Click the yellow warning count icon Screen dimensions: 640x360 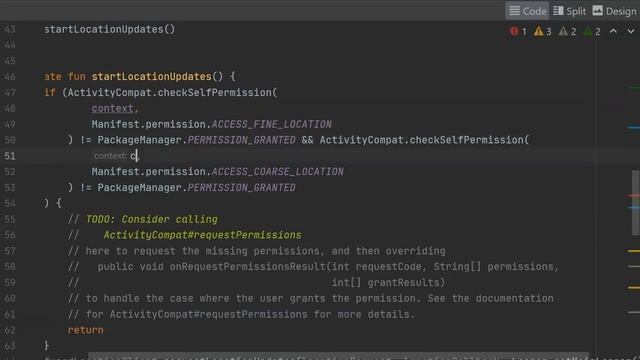coord(538,31)
